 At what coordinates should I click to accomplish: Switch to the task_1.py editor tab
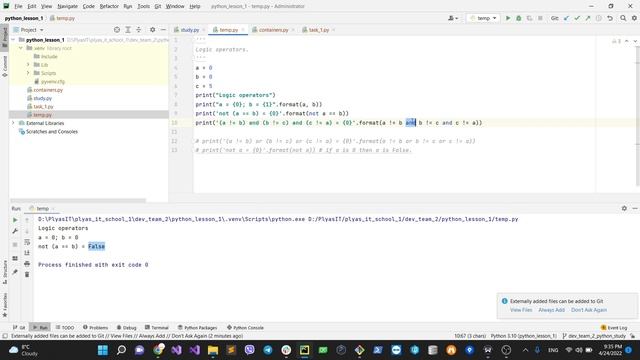pyautogui.click(x=319, y=30)
